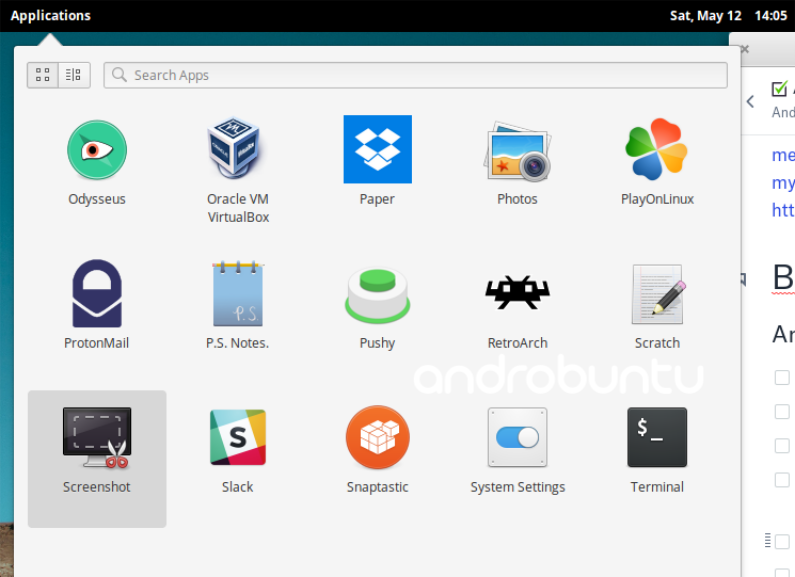
Task: Launch PlayOnLinux
Action: (657, 149)
